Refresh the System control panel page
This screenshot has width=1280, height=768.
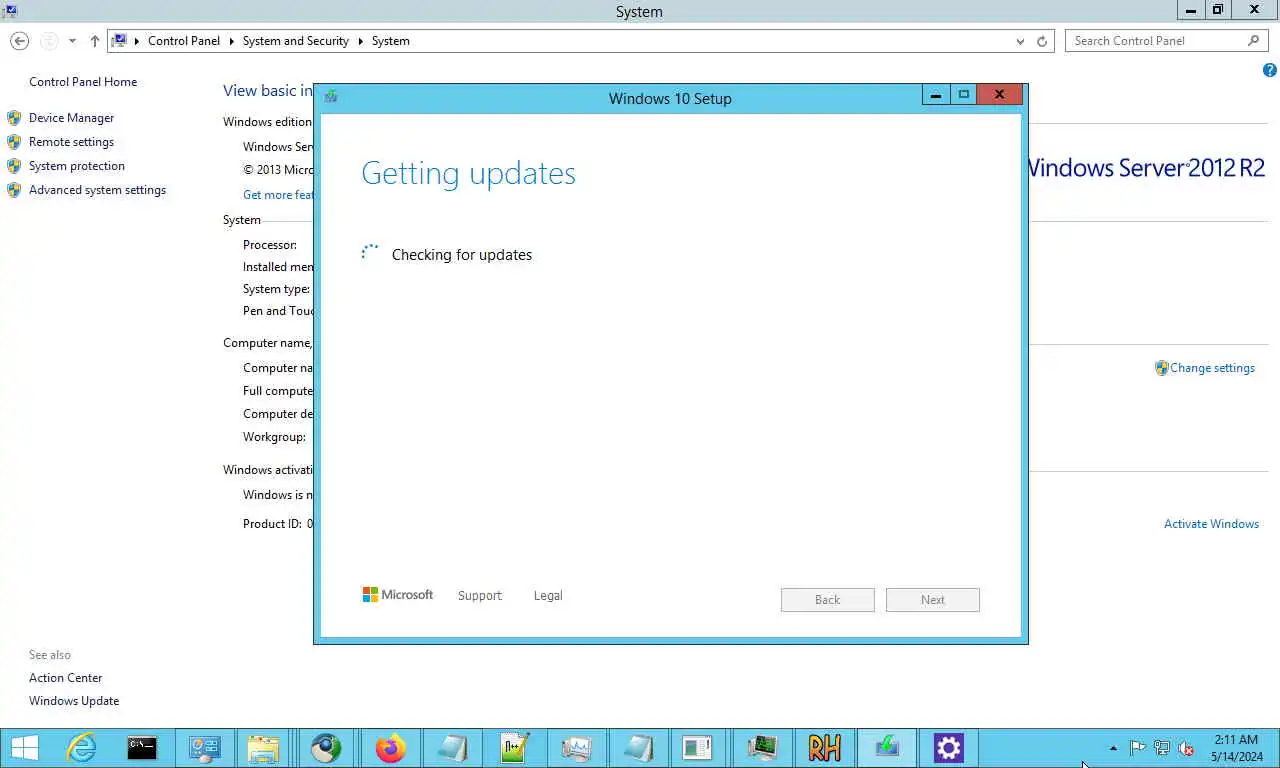[1042, 41]
